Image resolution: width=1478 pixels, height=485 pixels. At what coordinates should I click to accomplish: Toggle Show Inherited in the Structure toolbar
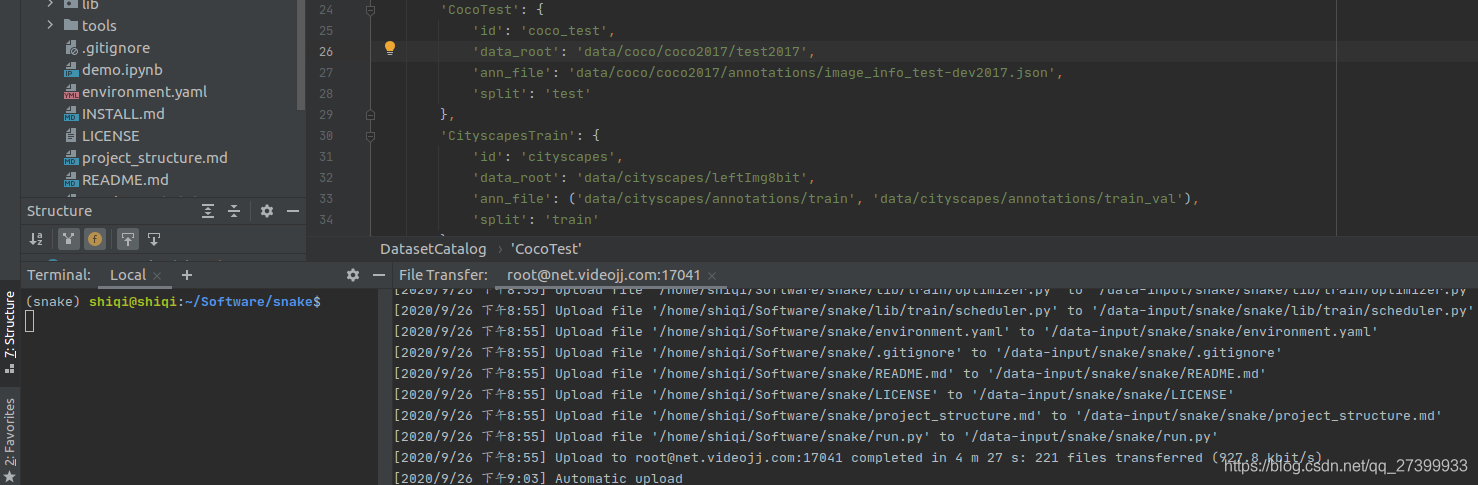click(x=68, y=239)
